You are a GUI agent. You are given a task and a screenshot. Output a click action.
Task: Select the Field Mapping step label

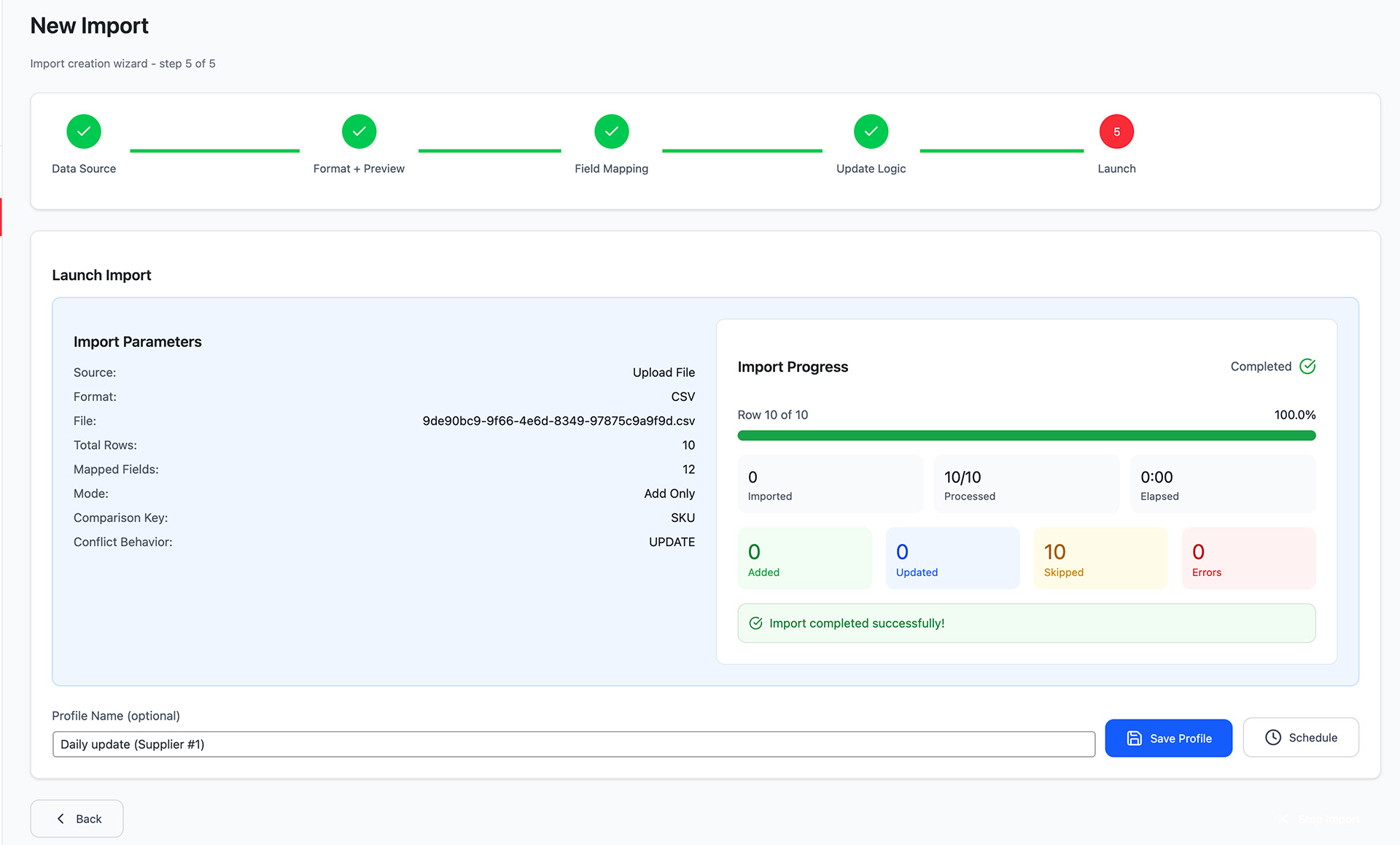click(x=611, y=168)
